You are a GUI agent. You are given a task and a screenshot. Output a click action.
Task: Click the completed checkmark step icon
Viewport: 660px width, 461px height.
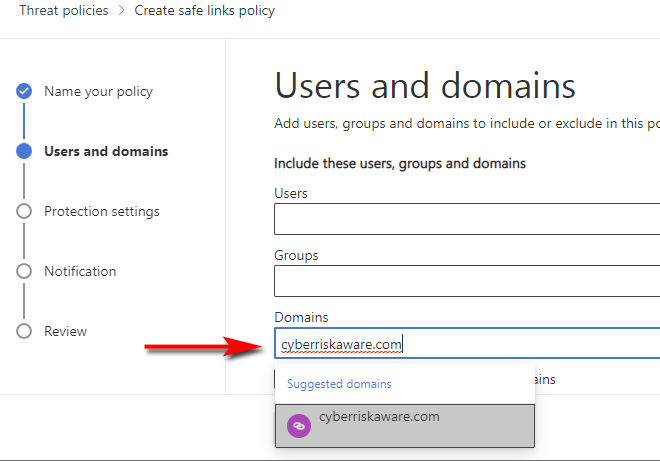pyautogui.click(x=24, y=91)
